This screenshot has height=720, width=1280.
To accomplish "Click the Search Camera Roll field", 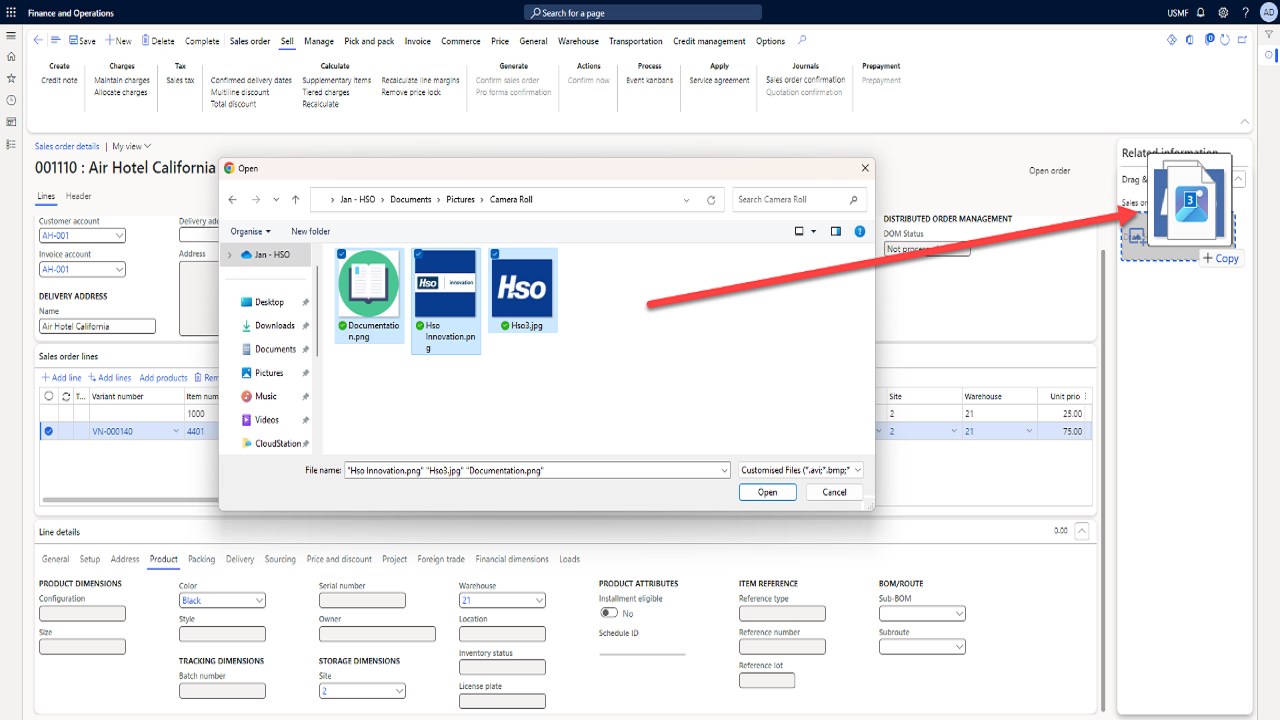I will click(x=797, y=200).
